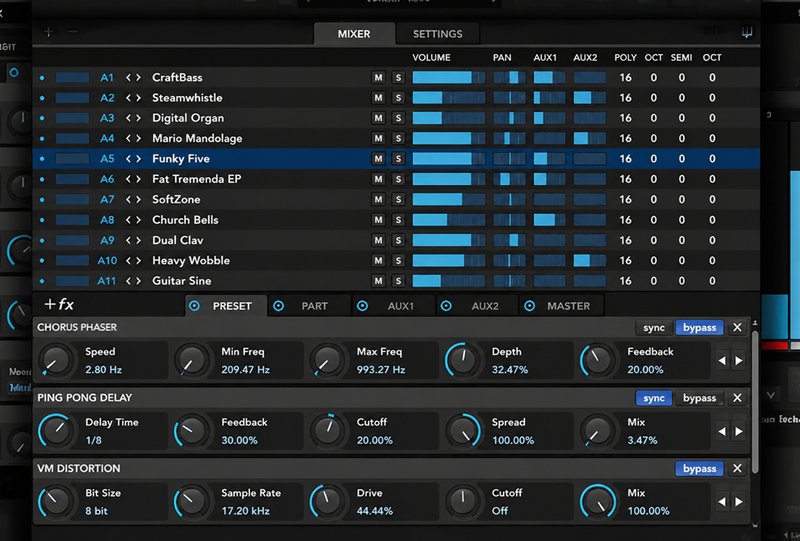Solo the Fat Tremenda EP part
Screen dimensions: 800x541
coord(398,179)
